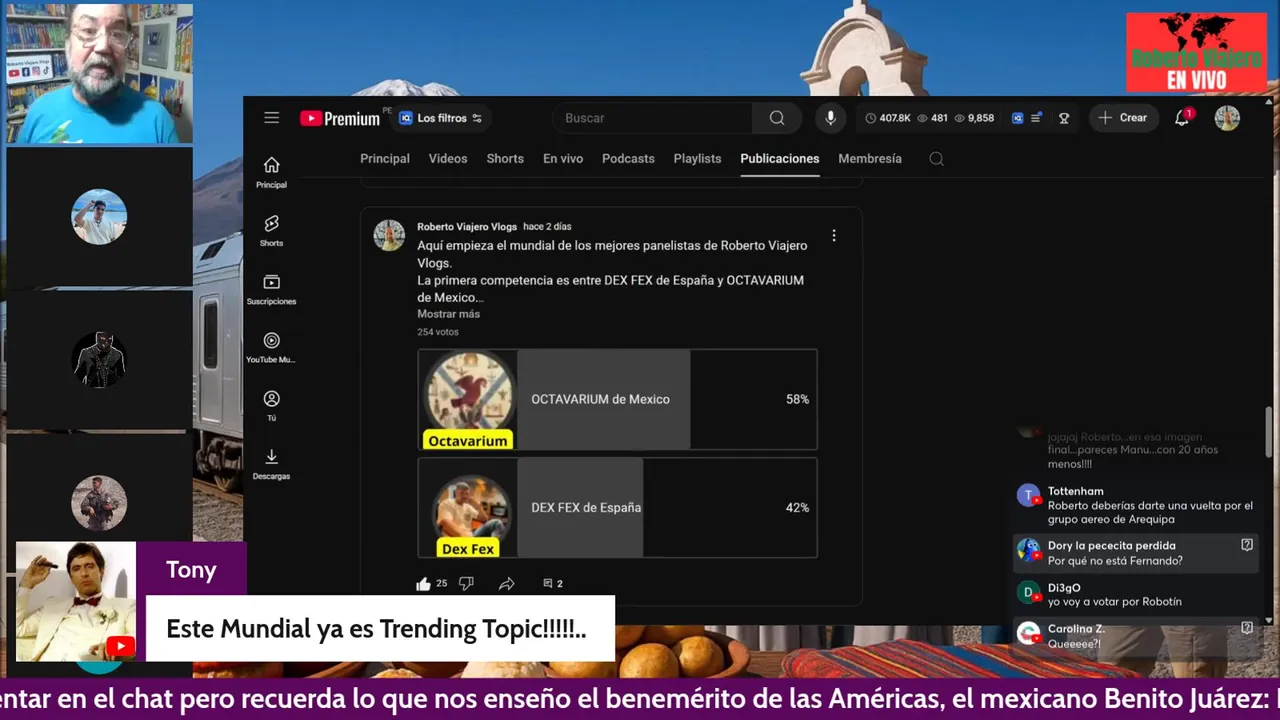Open the Los filtros extension button
This screenshot has width=1280, height=720.
tap(440, 118)
